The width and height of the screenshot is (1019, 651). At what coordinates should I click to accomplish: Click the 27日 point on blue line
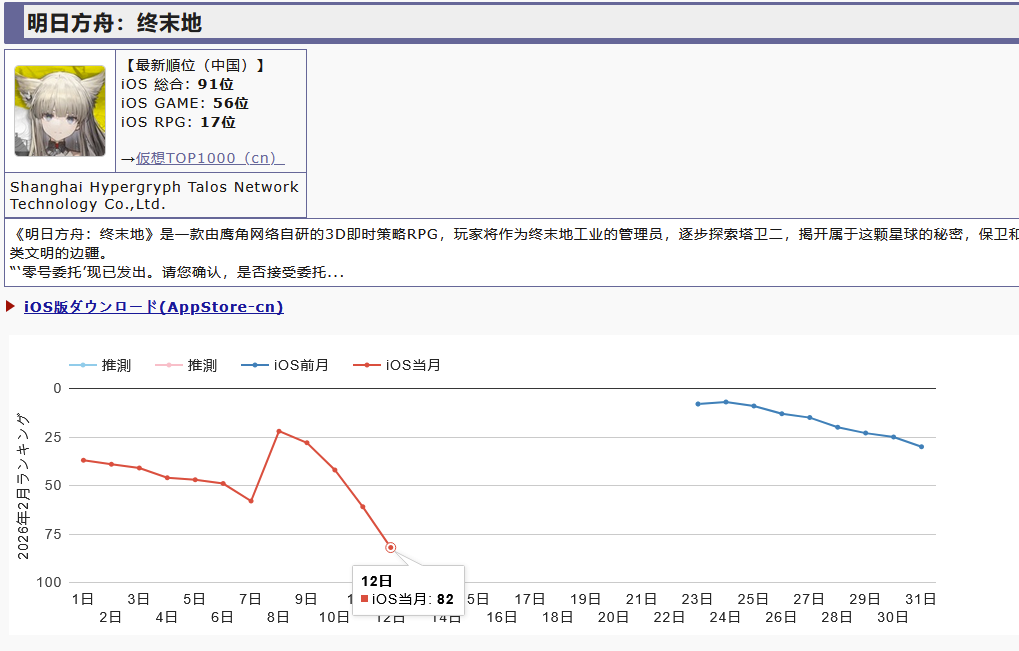point(810,418)
